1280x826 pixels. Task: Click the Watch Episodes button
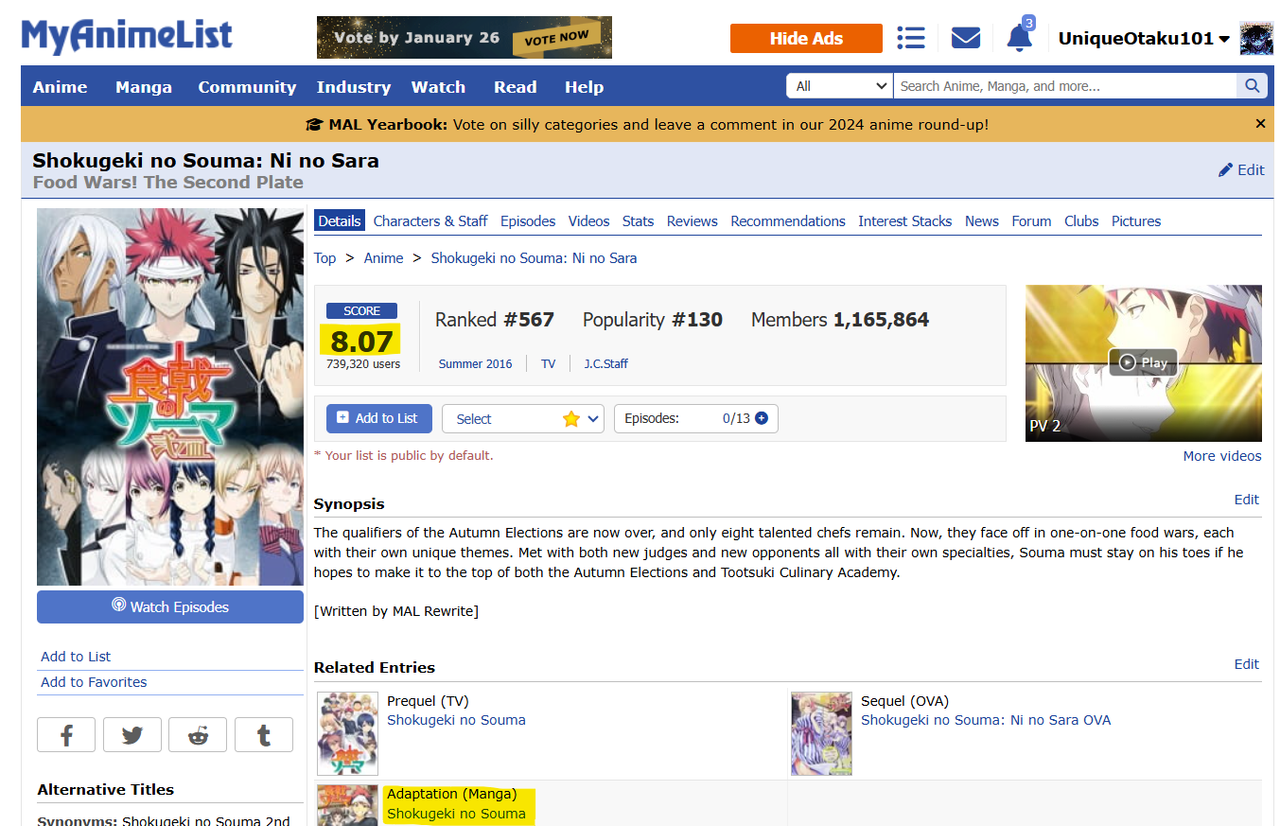pyautogui.click(x=170, y=607)
